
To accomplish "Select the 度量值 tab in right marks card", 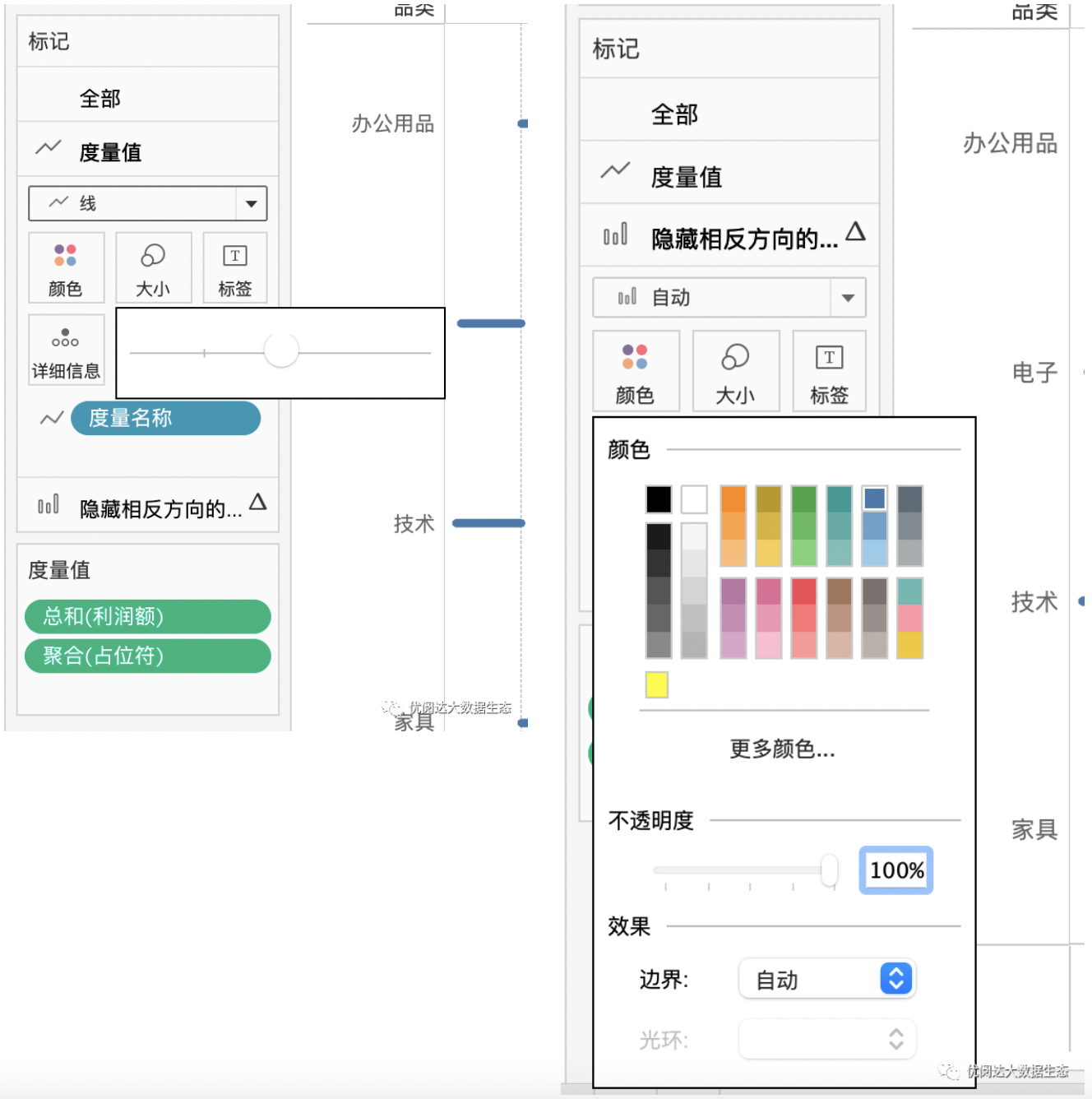I will click(686, 177).
